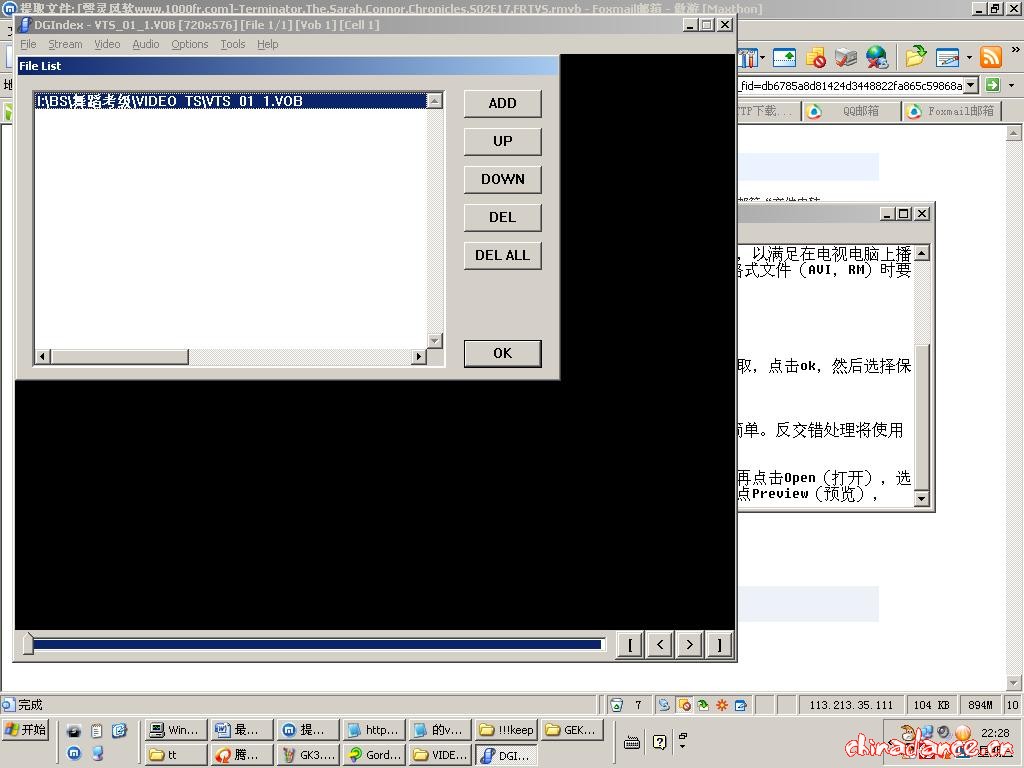Image resolution: width=1024 pixels, height=768 pixels.
Task: Click the 开始 Start button on taskbar
Action: point(26,730)
